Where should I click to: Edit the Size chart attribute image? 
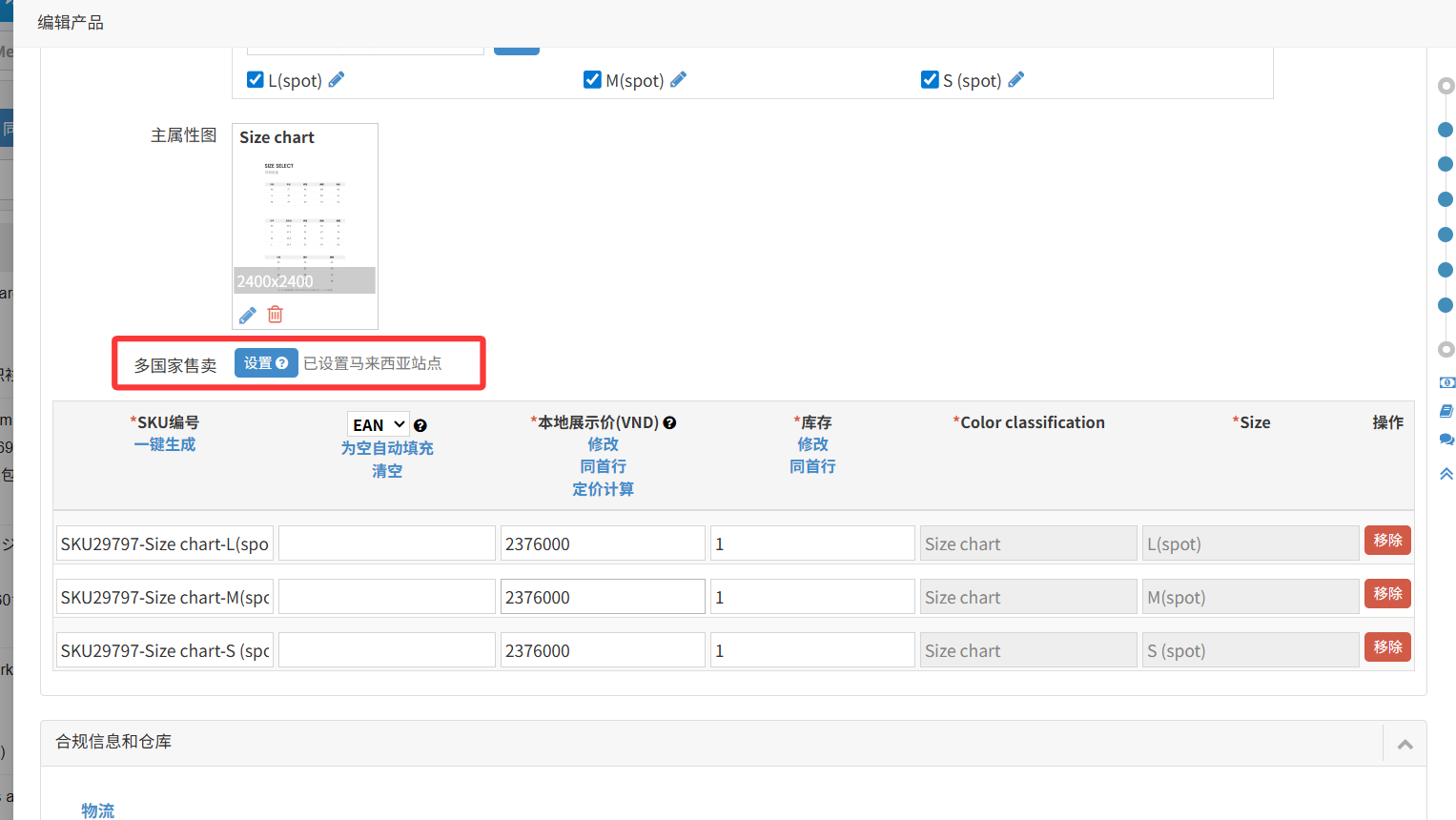click(x=248, y=315)
